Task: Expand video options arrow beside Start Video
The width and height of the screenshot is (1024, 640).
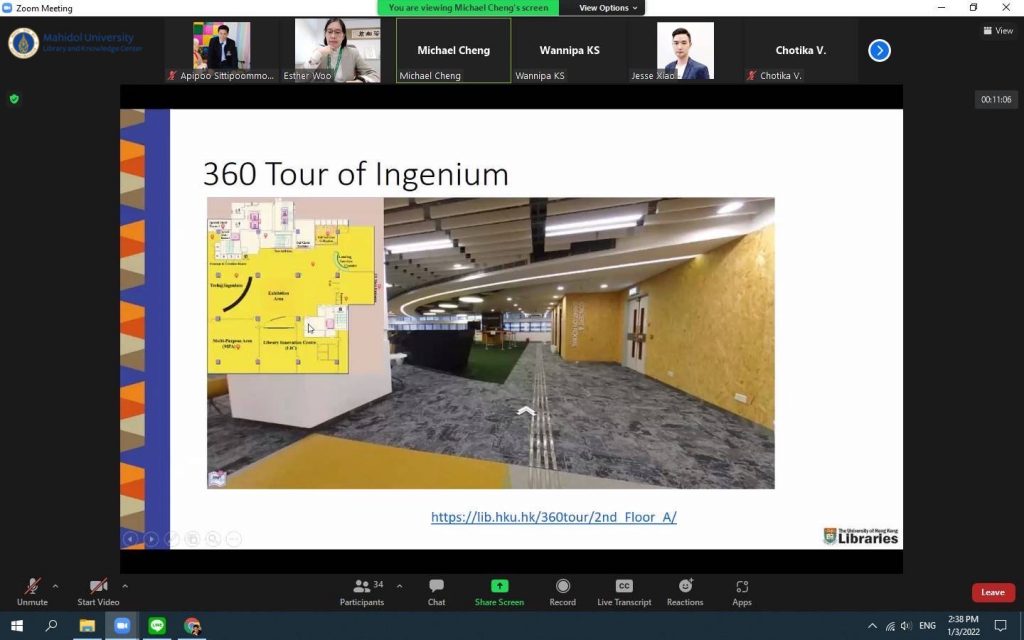Action: click(x=125, y=586)
